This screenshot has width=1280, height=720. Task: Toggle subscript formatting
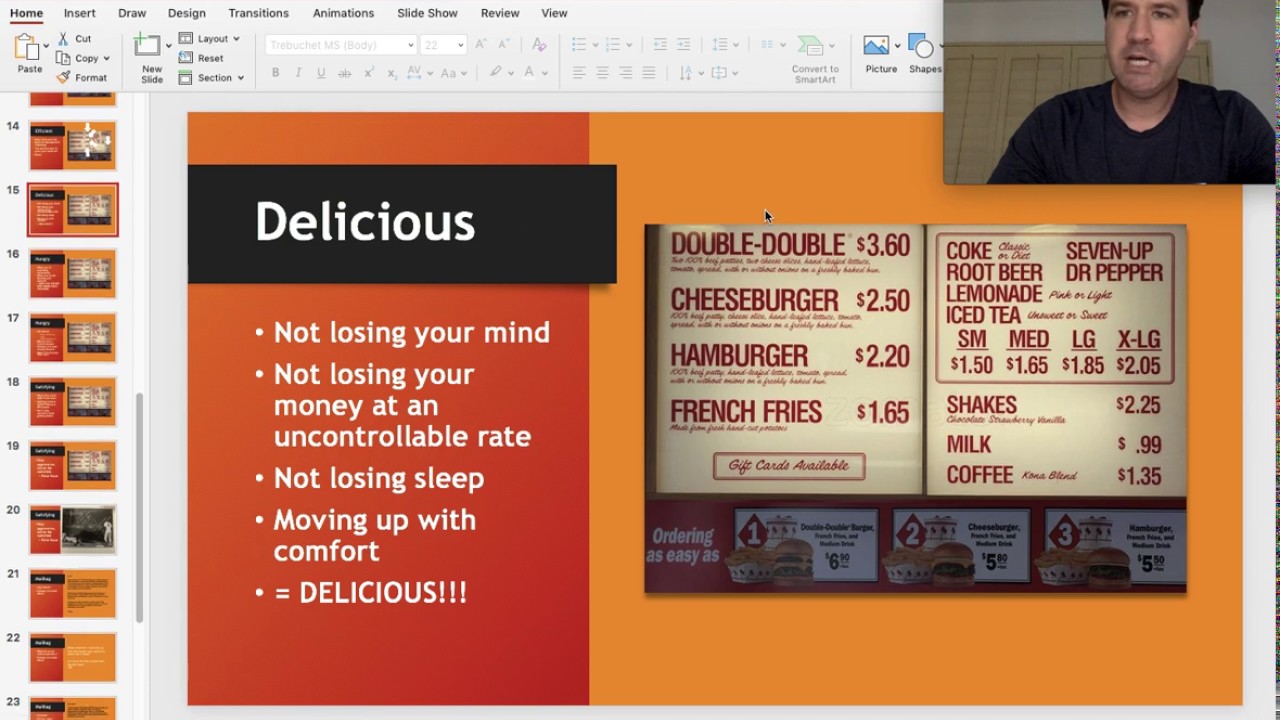coord(392,73)
